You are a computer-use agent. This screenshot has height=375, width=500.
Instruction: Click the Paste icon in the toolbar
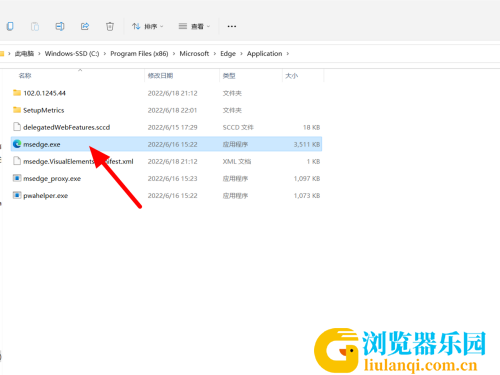(x=35, y=26)
